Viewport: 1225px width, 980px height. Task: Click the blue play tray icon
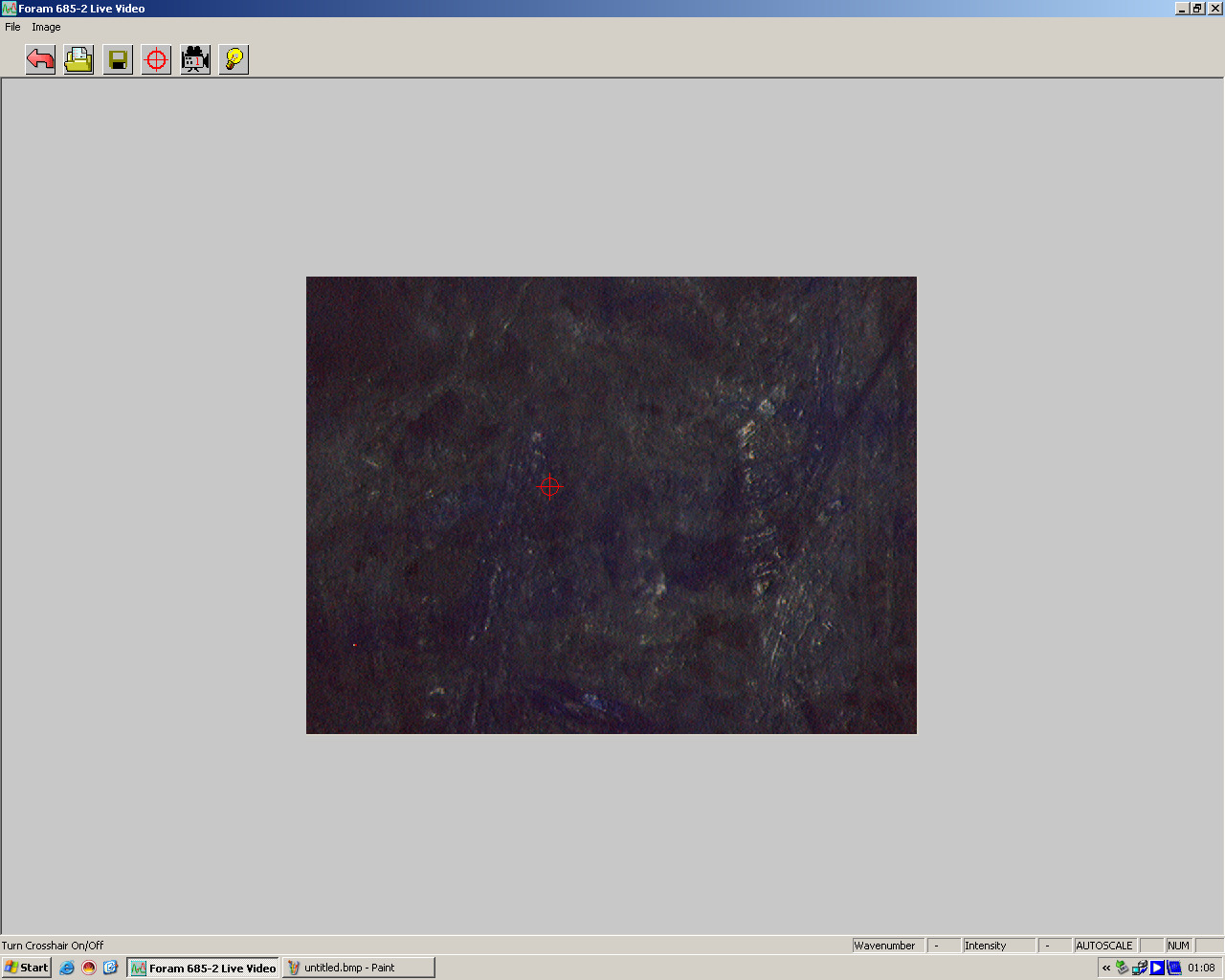[x=1157, y=968]
